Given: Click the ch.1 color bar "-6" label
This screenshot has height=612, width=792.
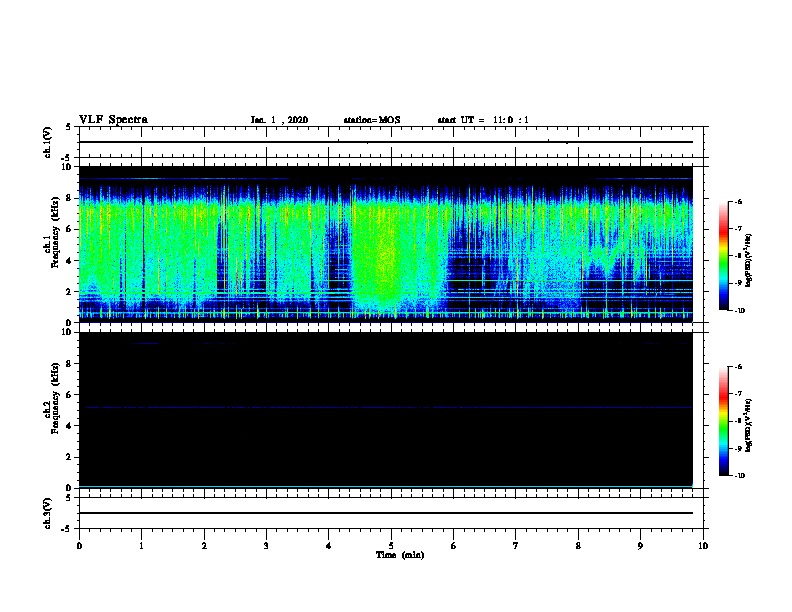Looking at the screenshot, I should pyautogui.click(x=738, y=201).
